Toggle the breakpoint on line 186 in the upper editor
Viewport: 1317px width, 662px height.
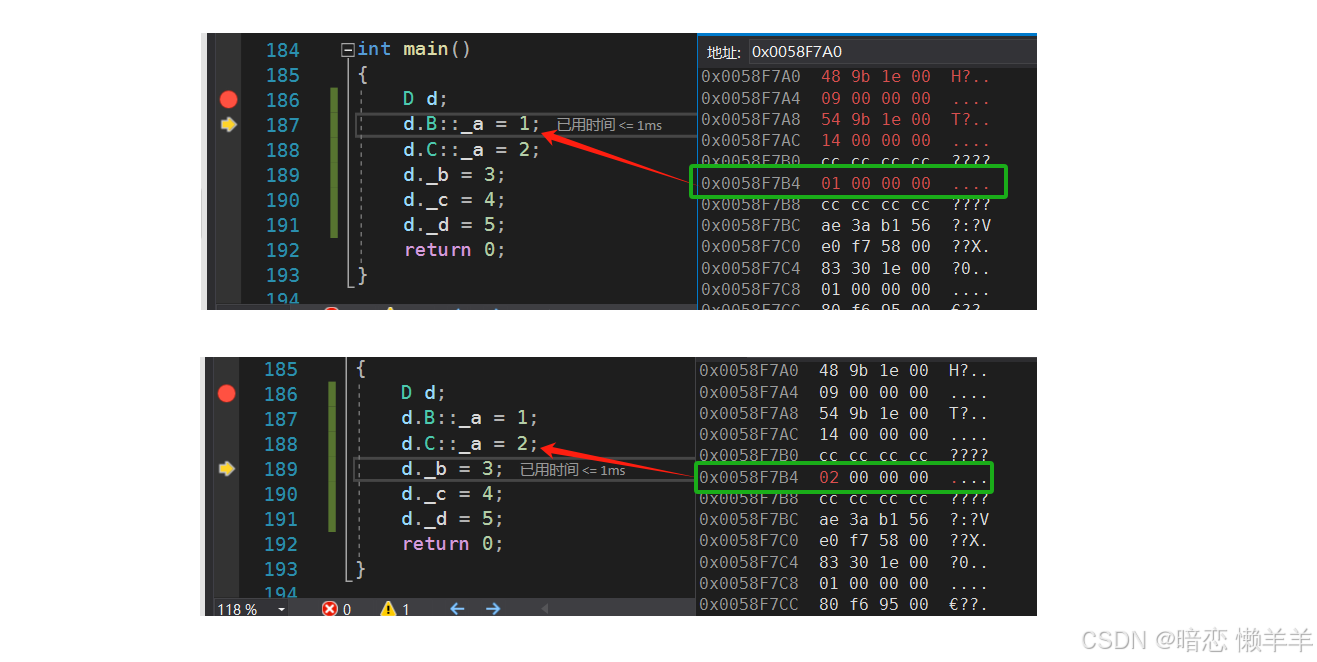tap(229, 99)
